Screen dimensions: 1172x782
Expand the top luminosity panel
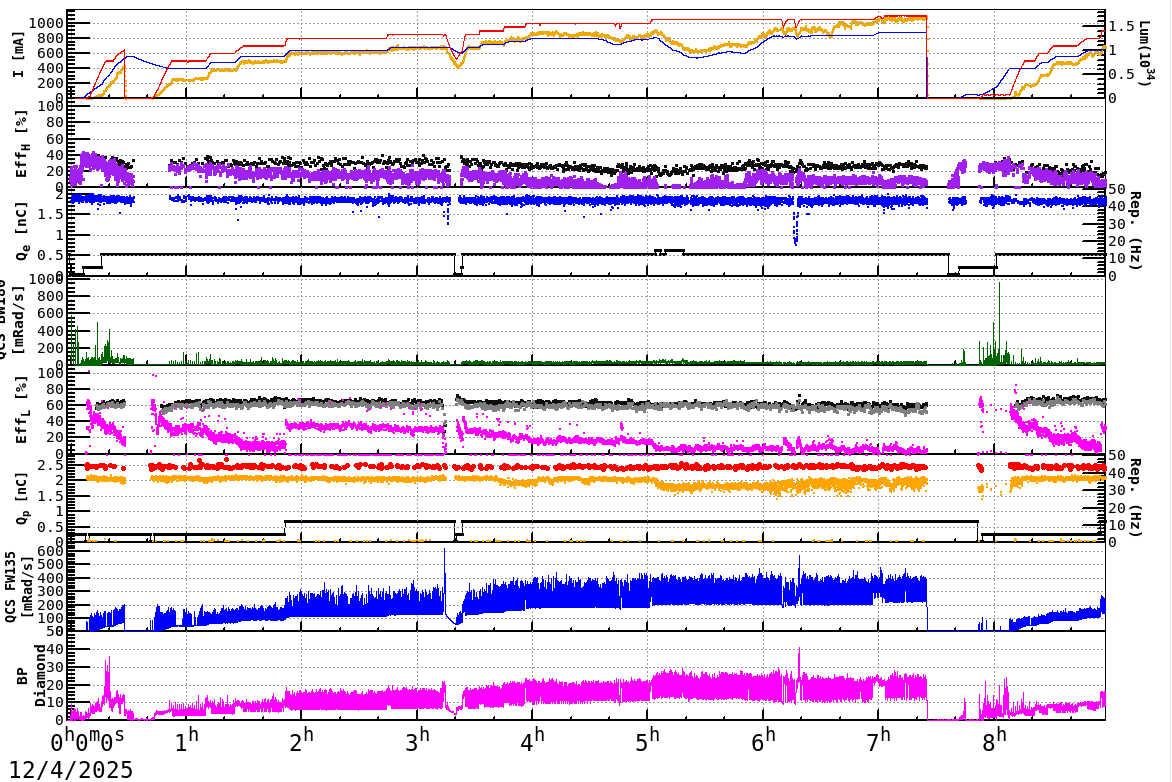coord(600,55)
